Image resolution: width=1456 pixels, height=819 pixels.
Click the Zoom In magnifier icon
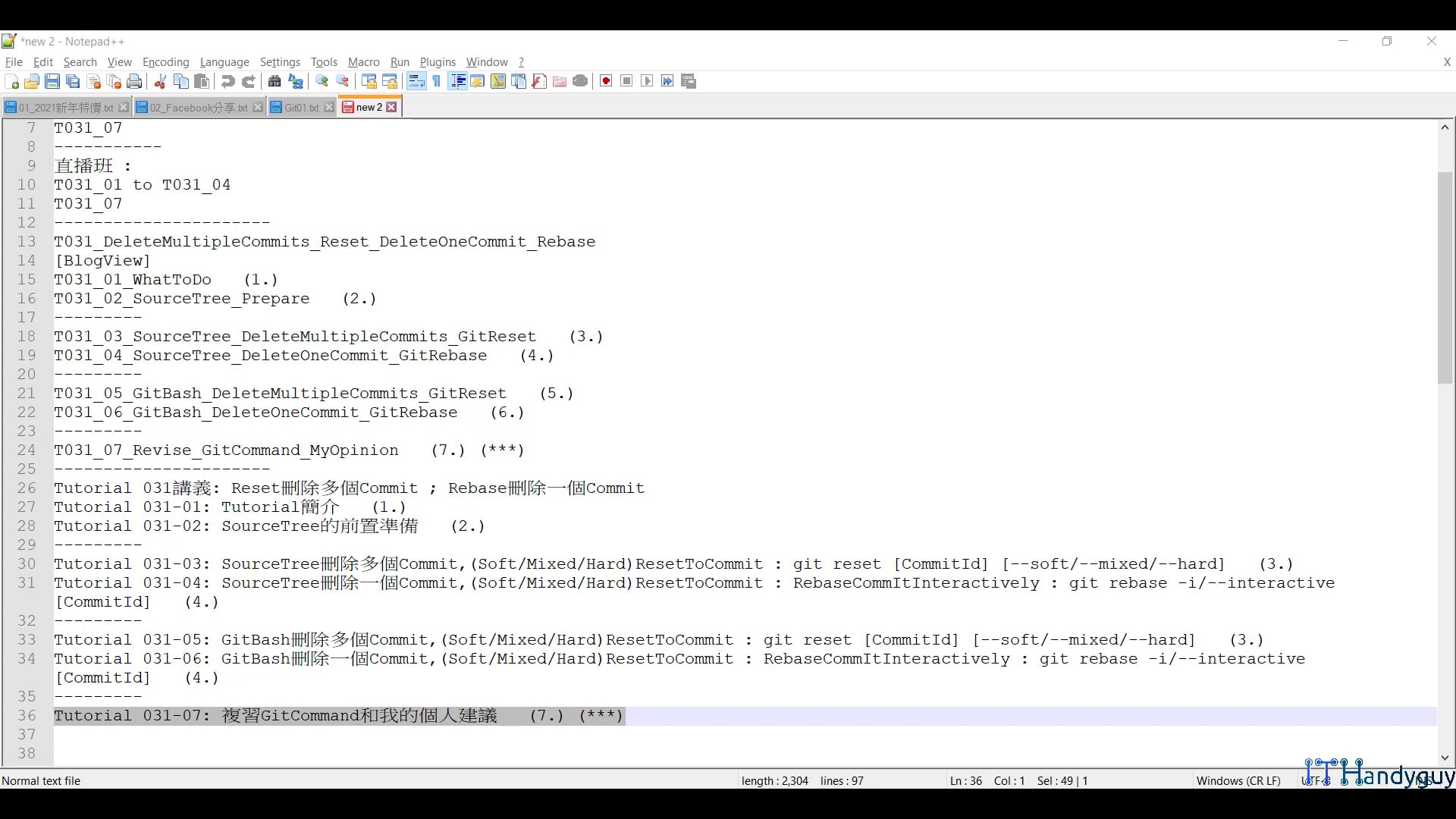(x=322, y=81)
